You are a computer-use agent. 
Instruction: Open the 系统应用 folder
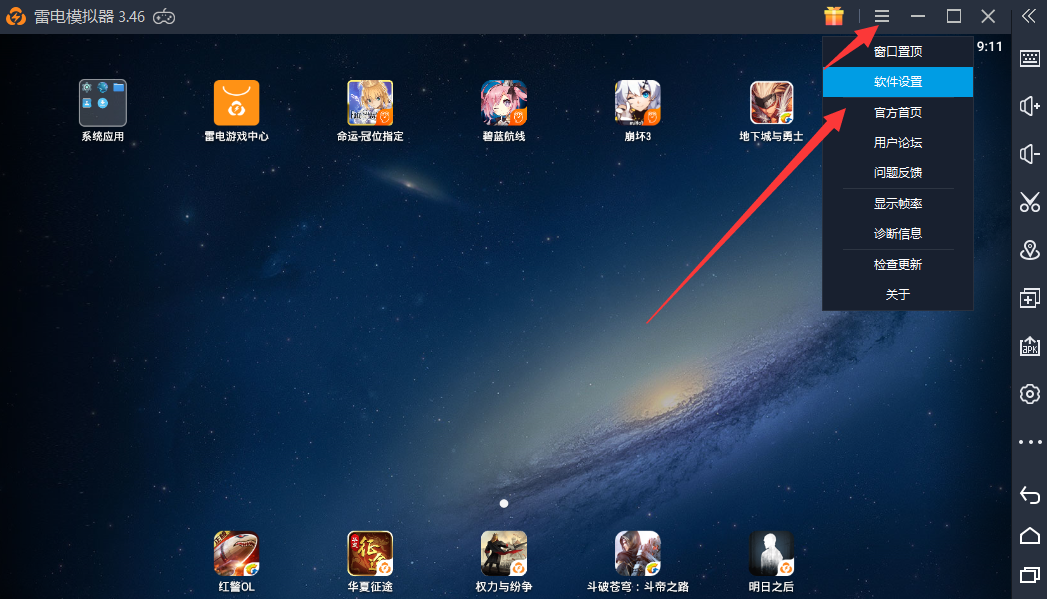click(103, 103)
